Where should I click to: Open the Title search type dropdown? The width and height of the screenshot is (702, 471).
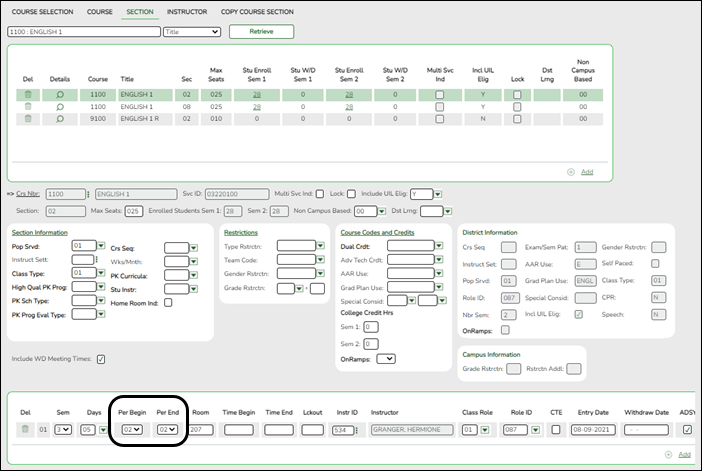point(191,32)
